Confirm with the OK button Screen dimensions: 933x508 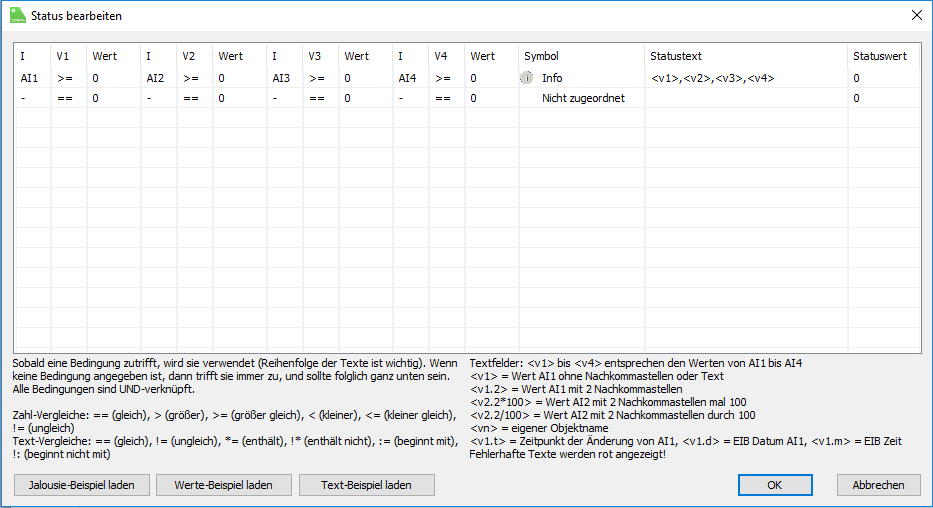click(x=775, y=485)
